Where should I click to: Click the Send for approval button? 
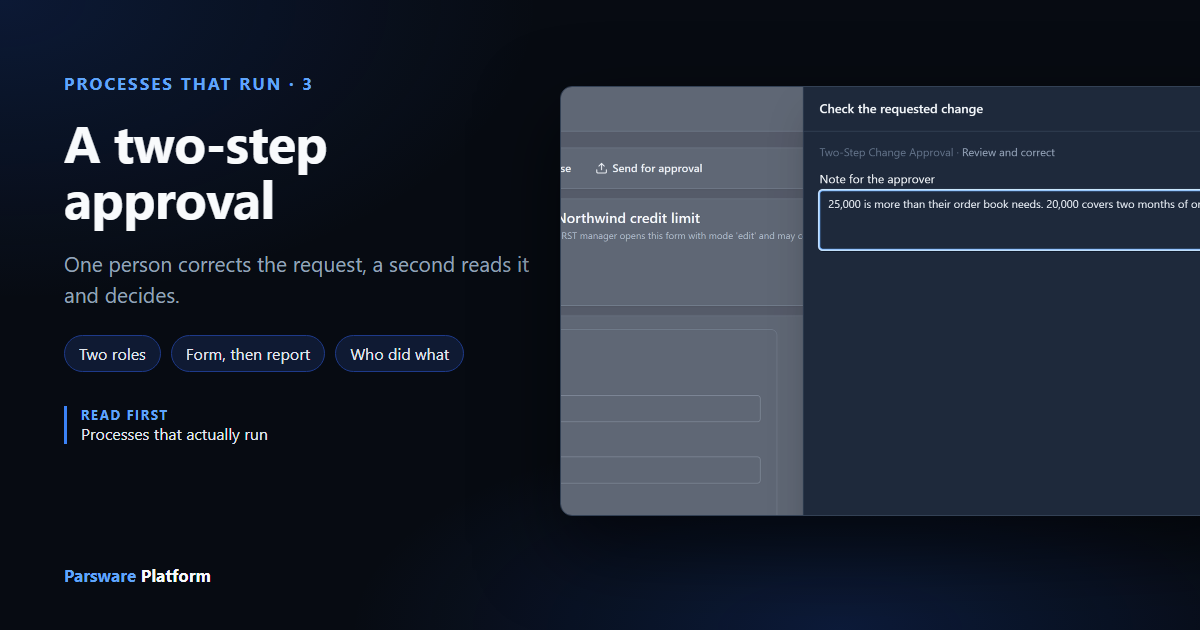tap(648, 168)
